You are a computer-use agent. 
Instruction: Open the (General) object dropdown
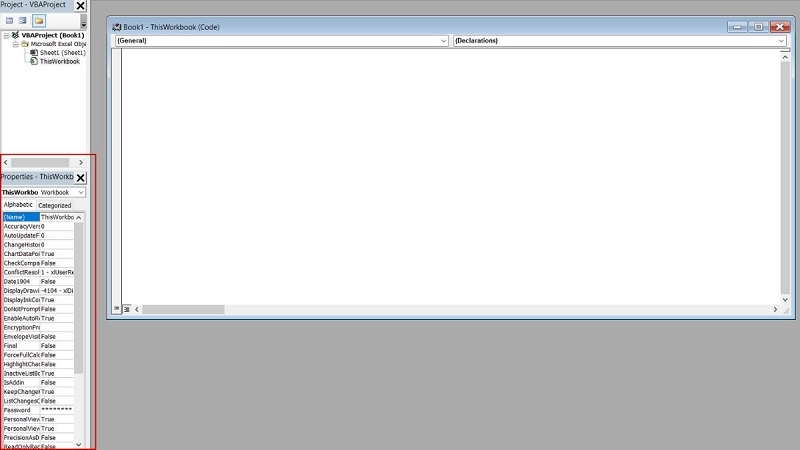pos(281,41)
